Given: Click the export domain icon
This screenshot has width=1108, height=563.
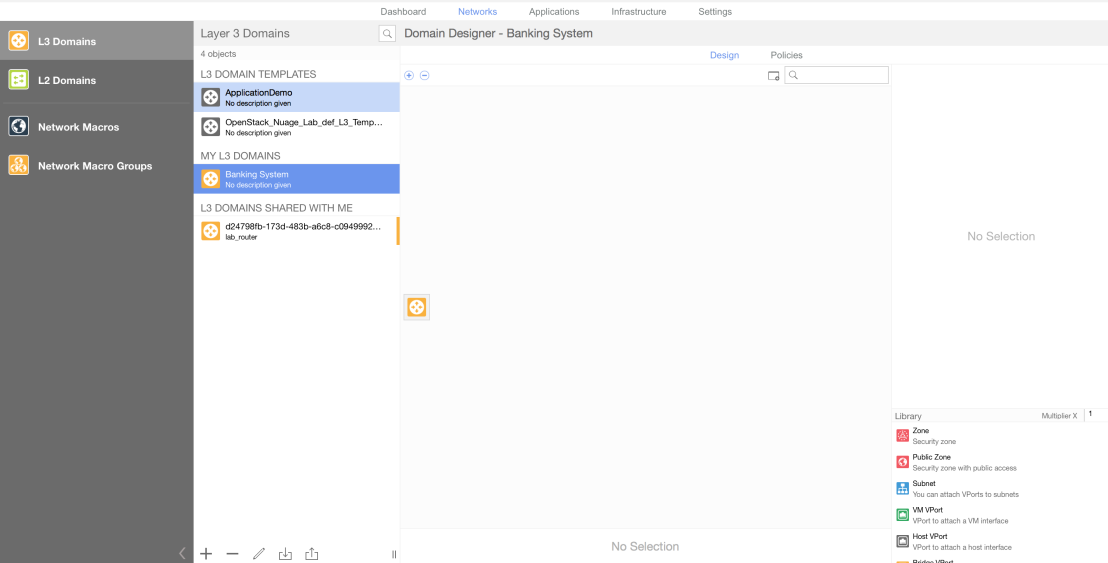Looking at the screenshot, I should tap(311, 553).
